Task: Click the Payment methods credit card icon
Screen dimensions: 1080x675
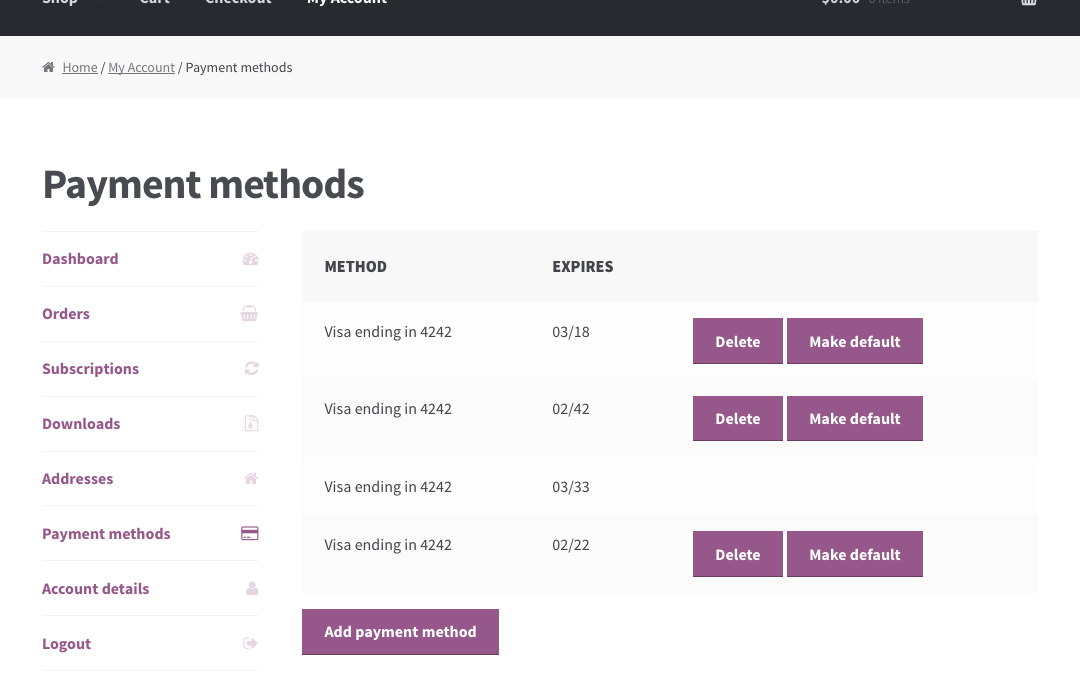Action: point(250,534)
